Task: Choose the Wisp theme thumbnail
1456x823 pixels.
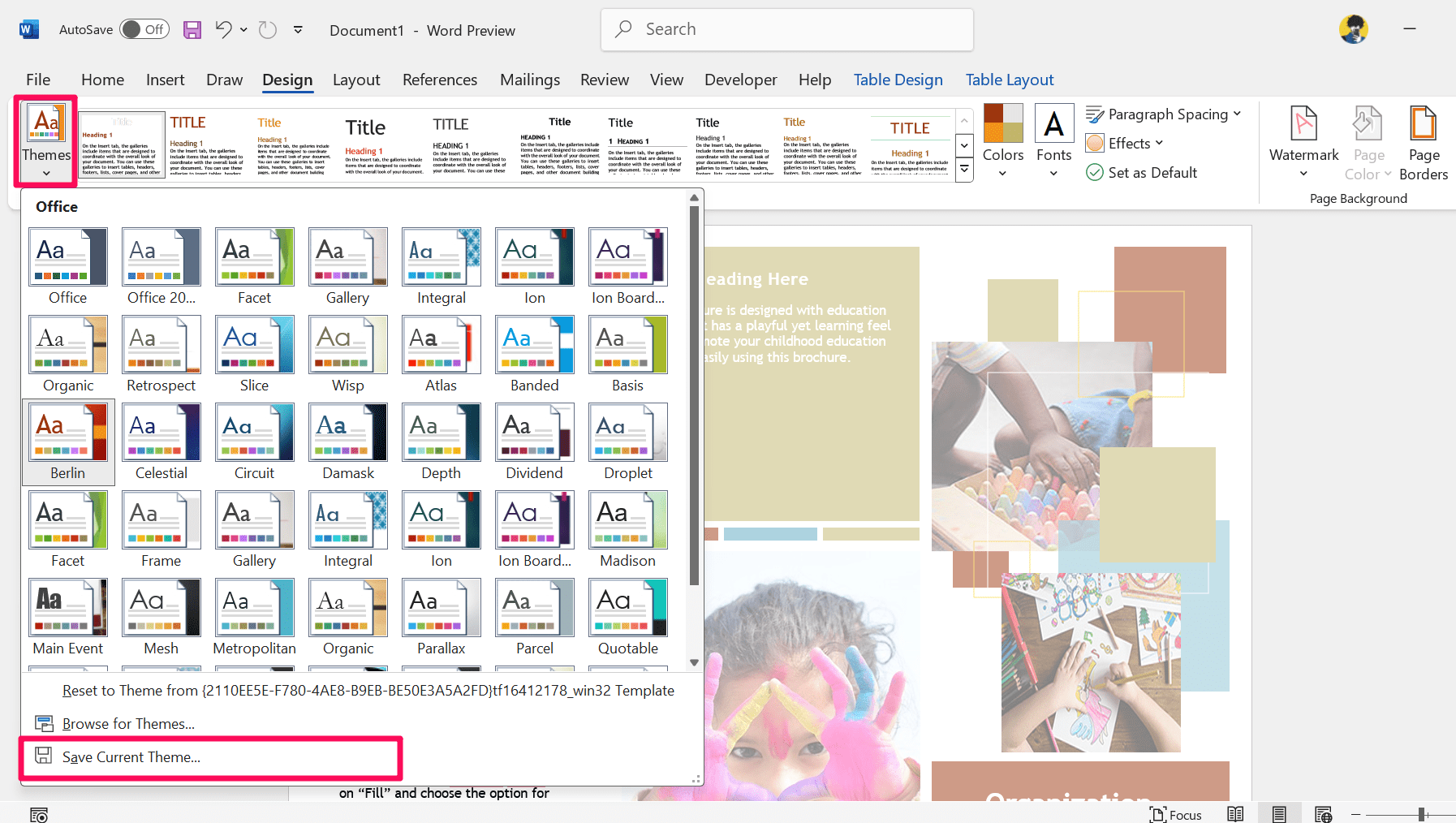Action: (348, 344)
